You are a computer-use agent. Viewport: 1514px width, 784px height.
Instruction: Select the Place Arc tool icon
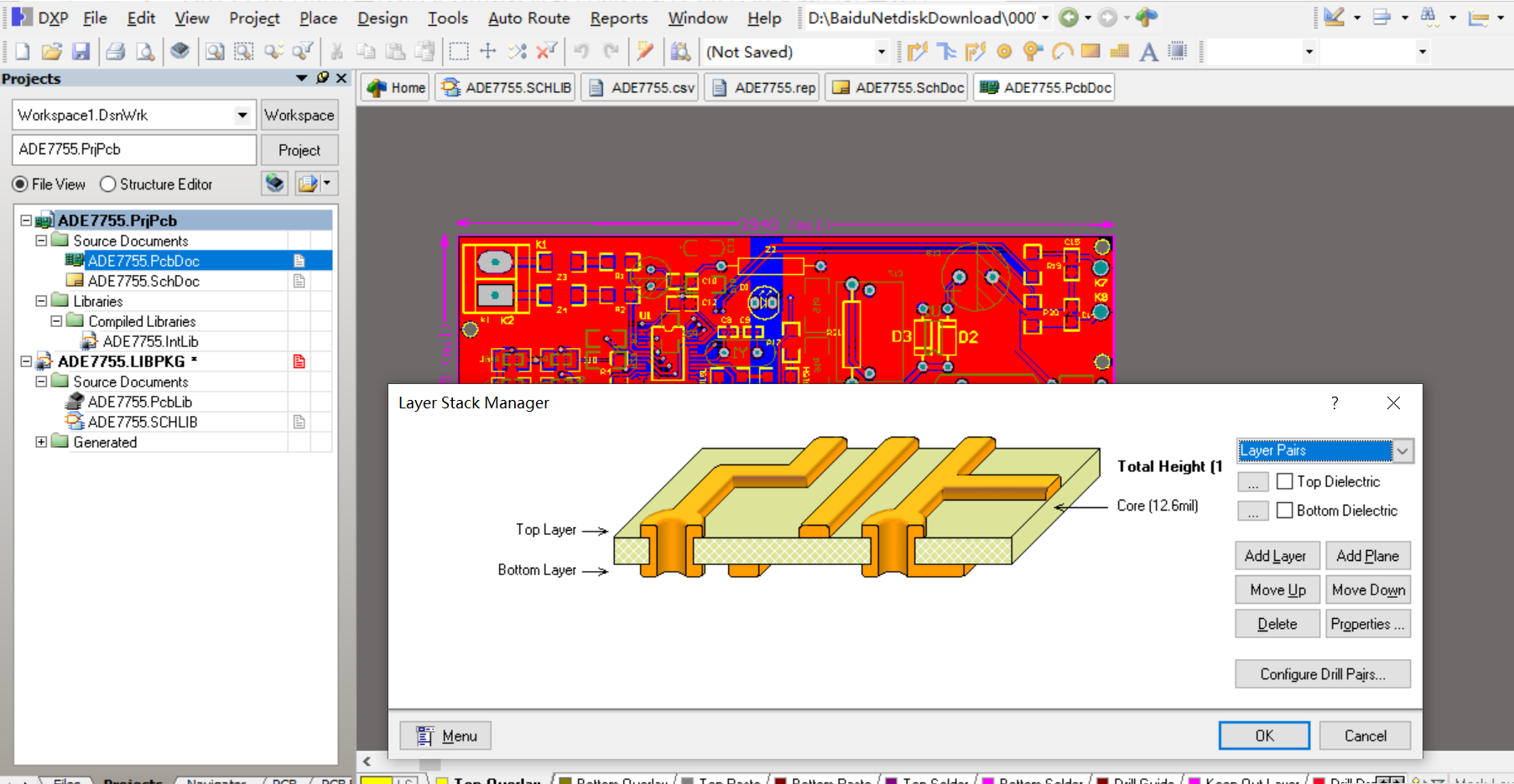(1062, 52)
